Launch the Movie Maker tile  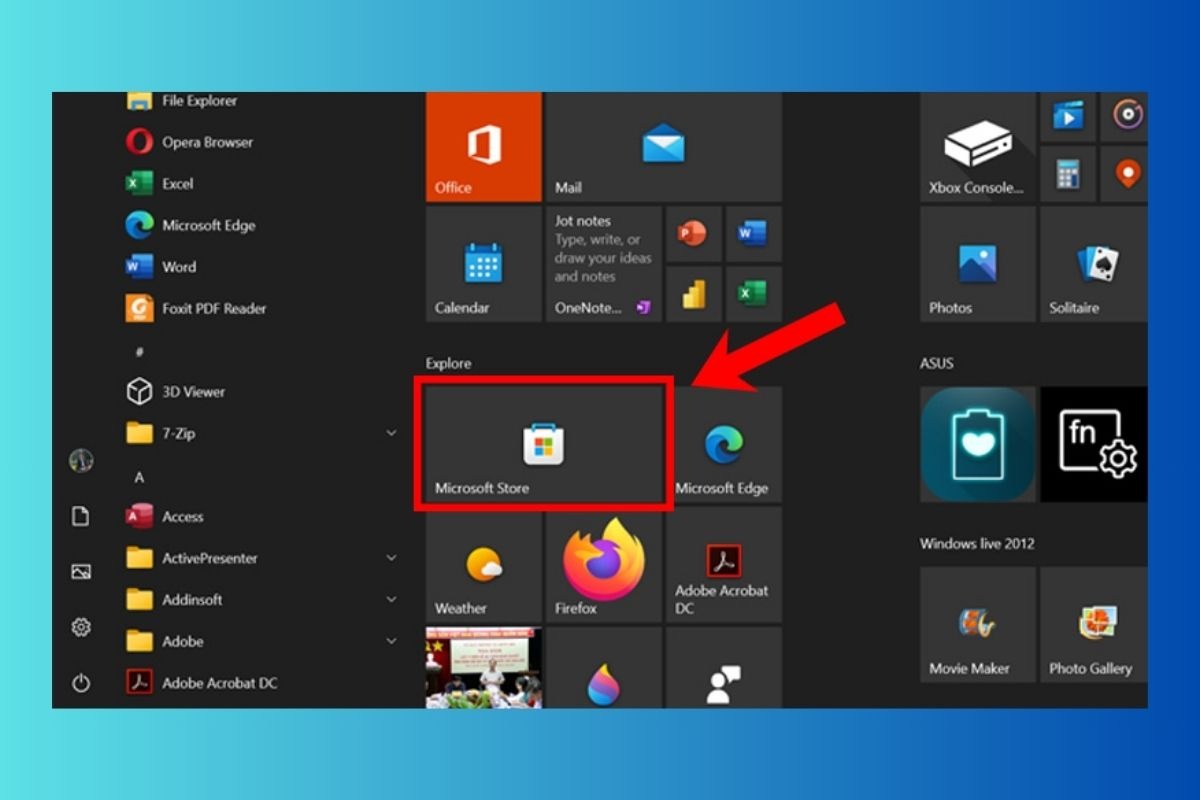pos(978,625)
